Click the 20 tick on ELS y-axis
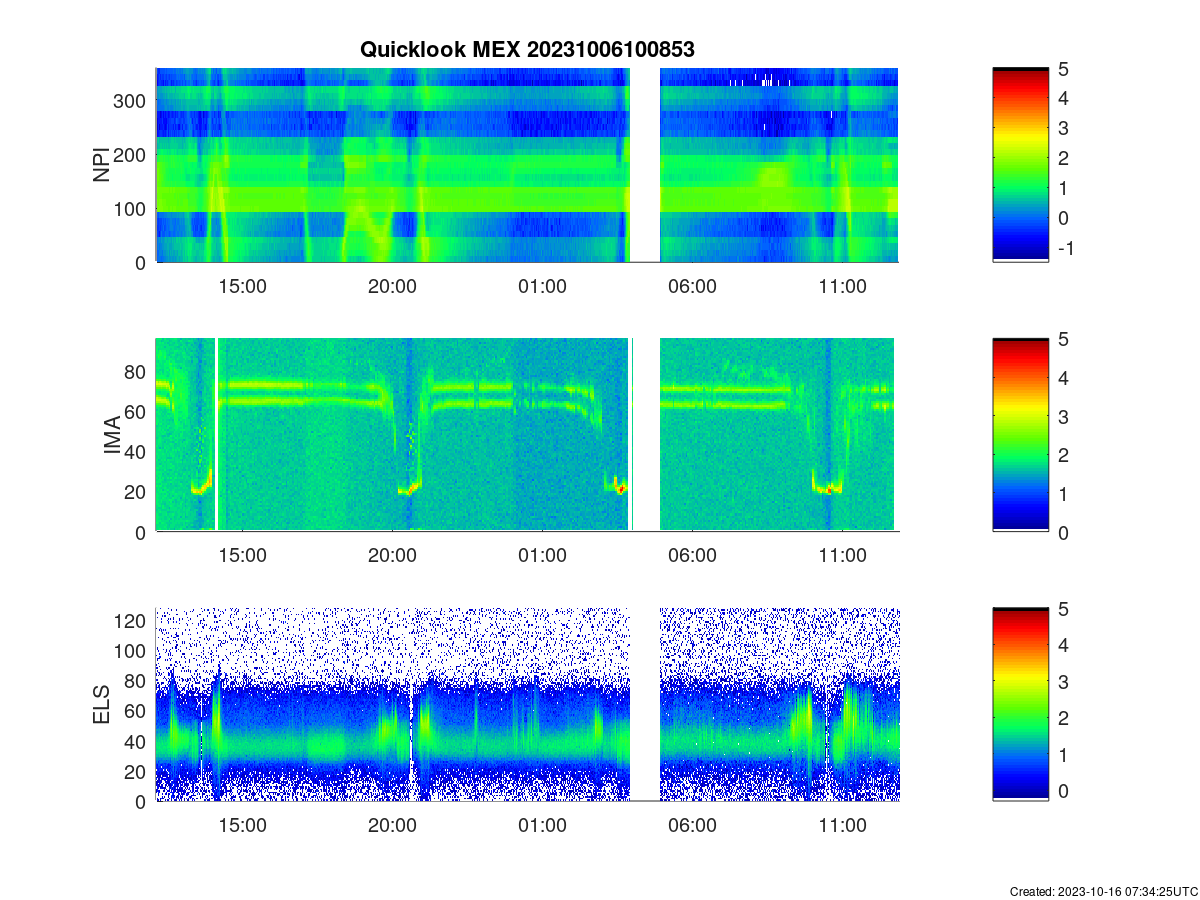Image resolution: width=1200 pixels, height=900 pixels. [x=136, y=771]
